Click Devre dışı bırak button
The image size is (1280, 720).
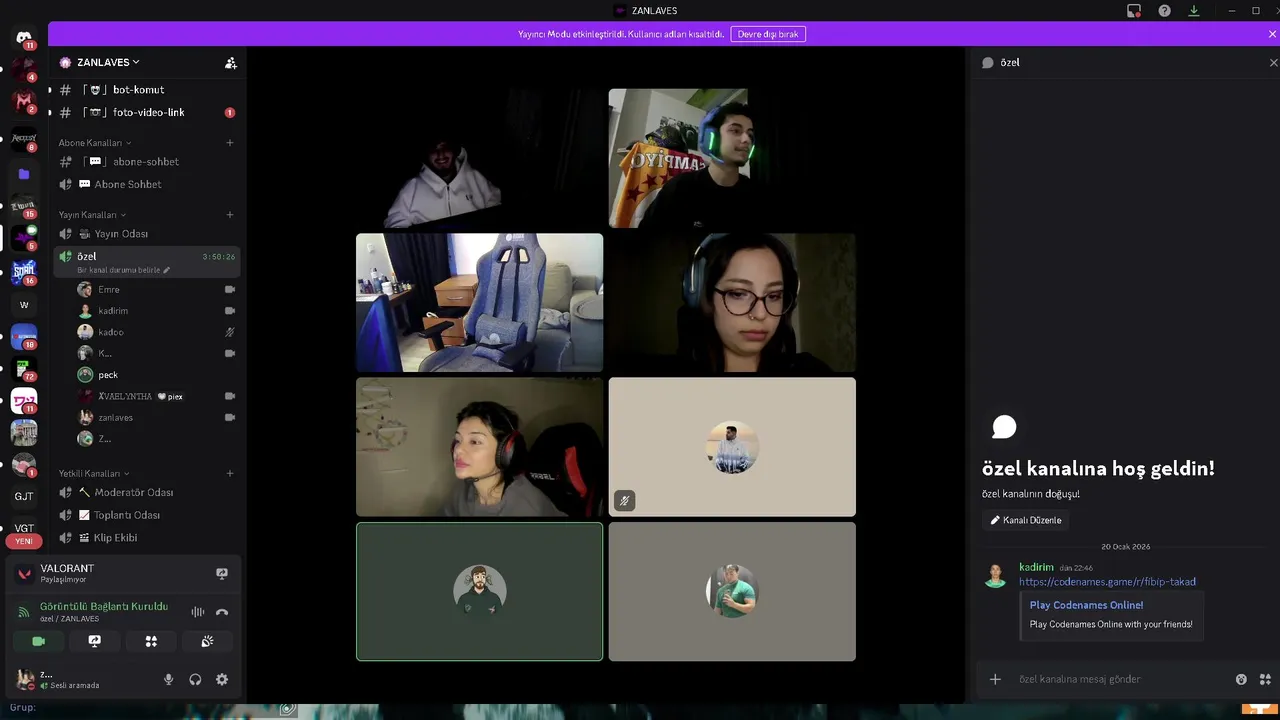[x=768, y=34]
